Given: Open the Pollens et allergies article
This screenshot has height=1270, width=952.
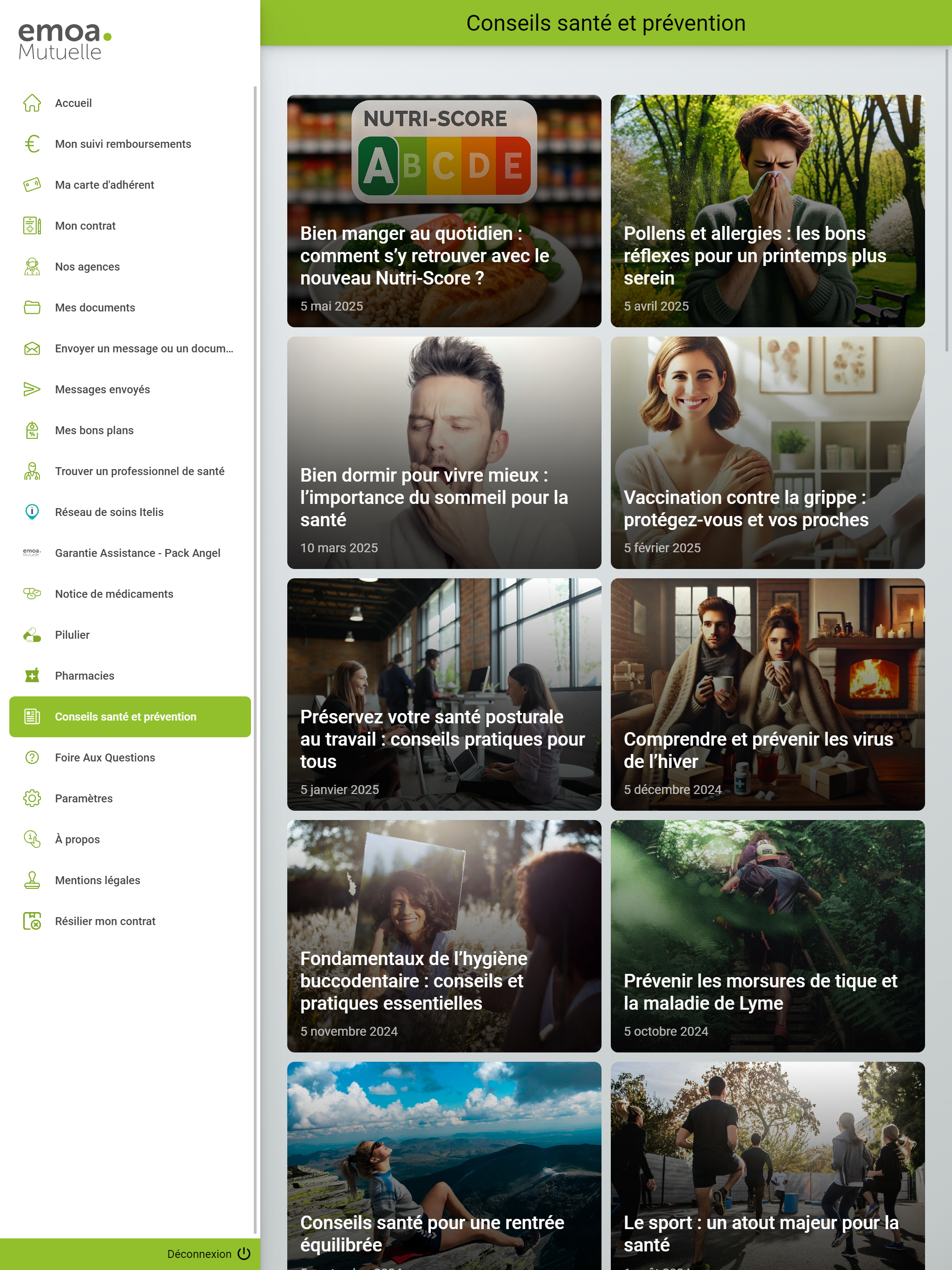Looking at the screenshot, I should (767, 211).
